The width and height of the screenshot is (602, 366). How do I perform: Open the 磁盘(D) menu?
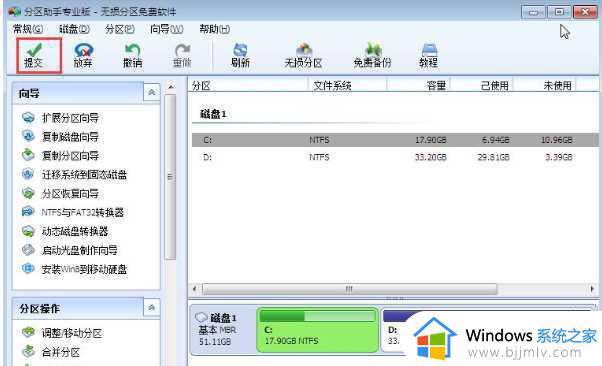(74, 29)
